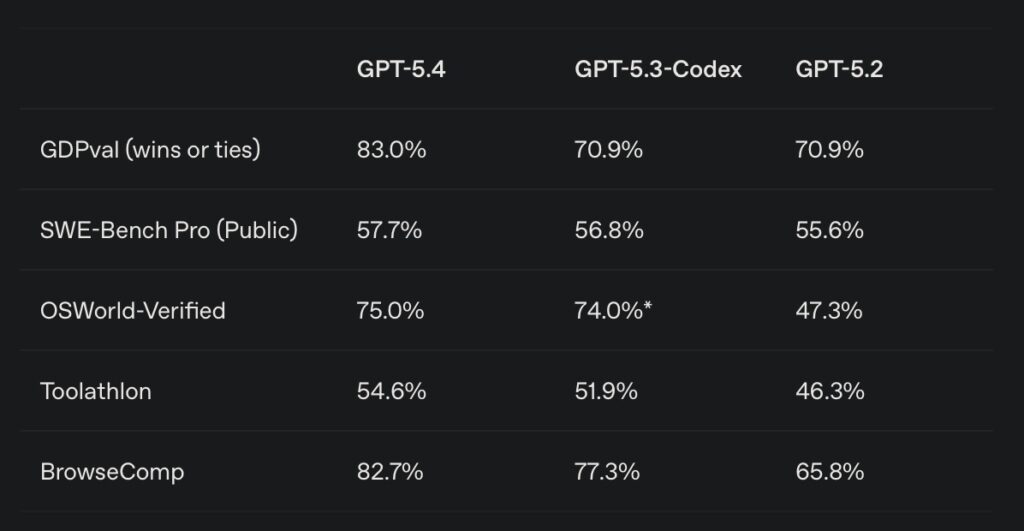The image size is (1024, 531).
Task: Click the 54.6% Toolathlon score
Action: pyautogui.click(x=391, y=391)
